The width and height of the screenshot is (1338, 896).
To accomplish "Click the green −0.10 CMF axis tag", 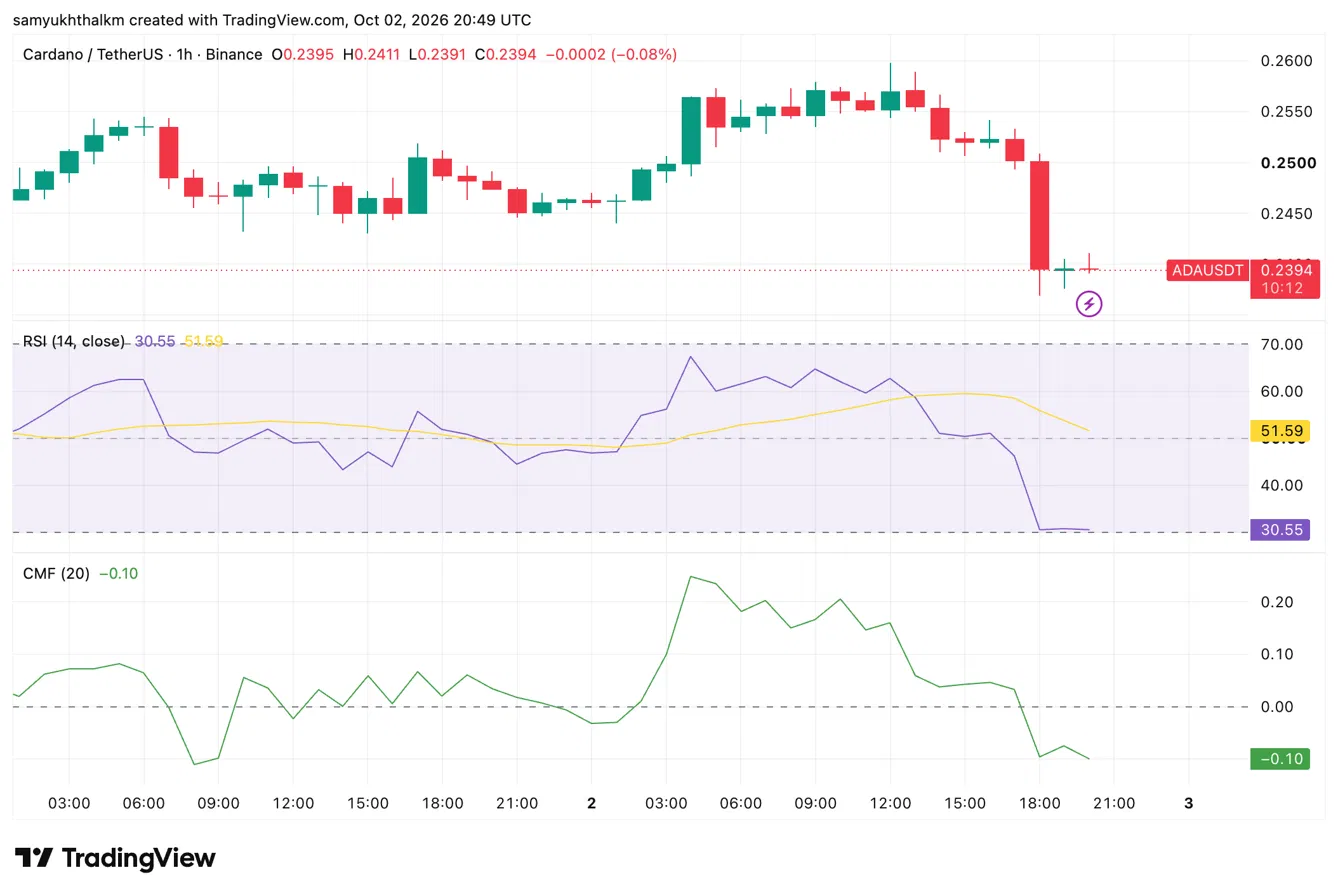I will coord(1280,759).
